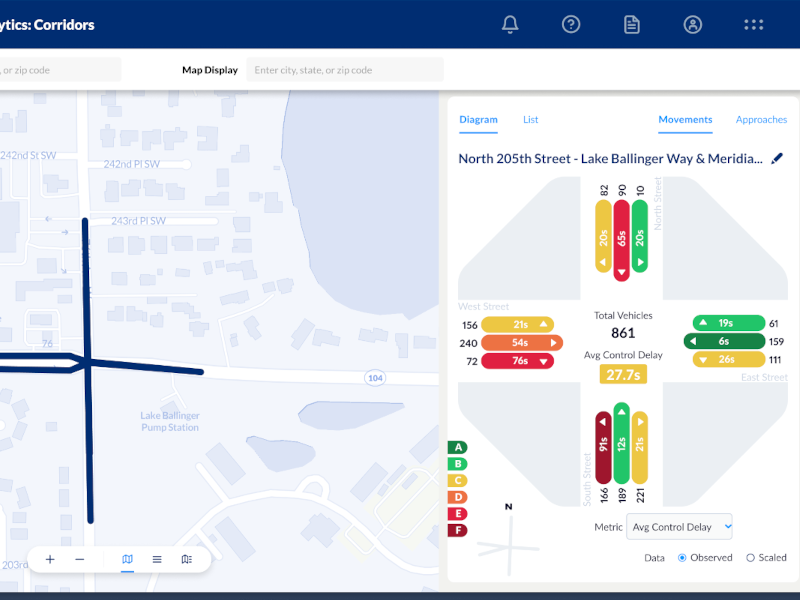Select level of service C swatch
This screenshot has height=600, width=800.
pos(458,481)
